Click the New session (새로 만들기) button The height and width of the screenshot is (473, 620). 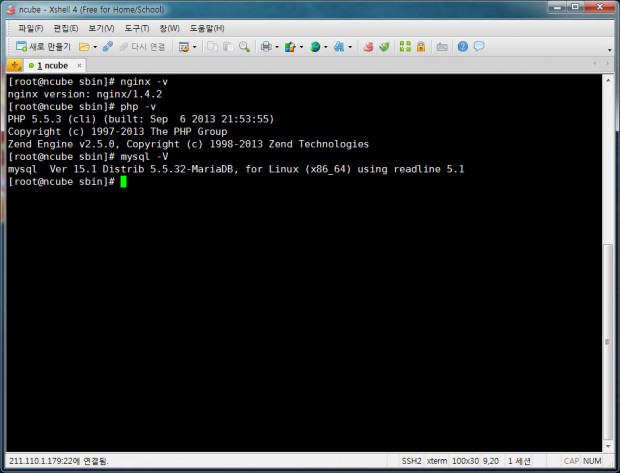point(42,47)
